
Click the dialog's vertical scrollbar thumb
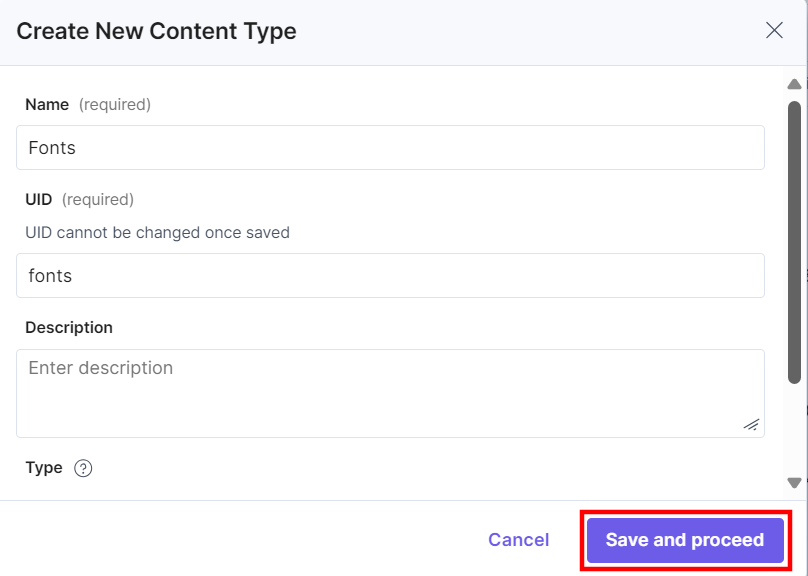click(x=794, y=242)
